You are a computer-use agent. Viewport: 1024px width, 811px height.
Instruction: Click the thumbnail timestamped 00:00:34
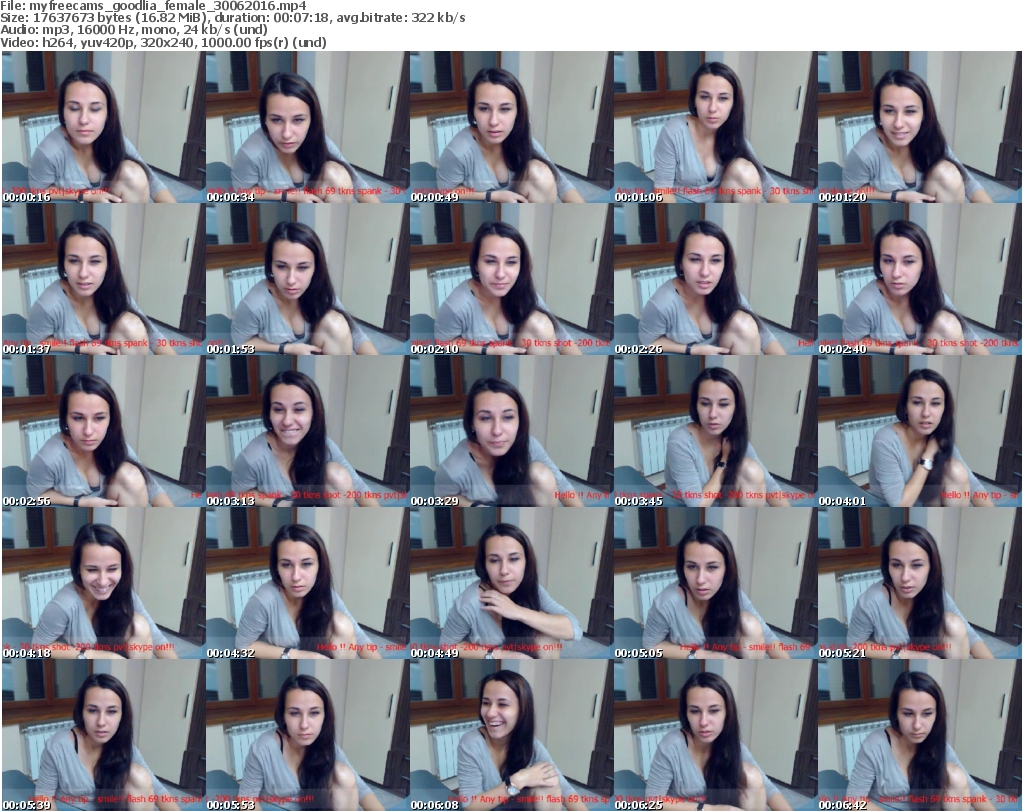308,127
